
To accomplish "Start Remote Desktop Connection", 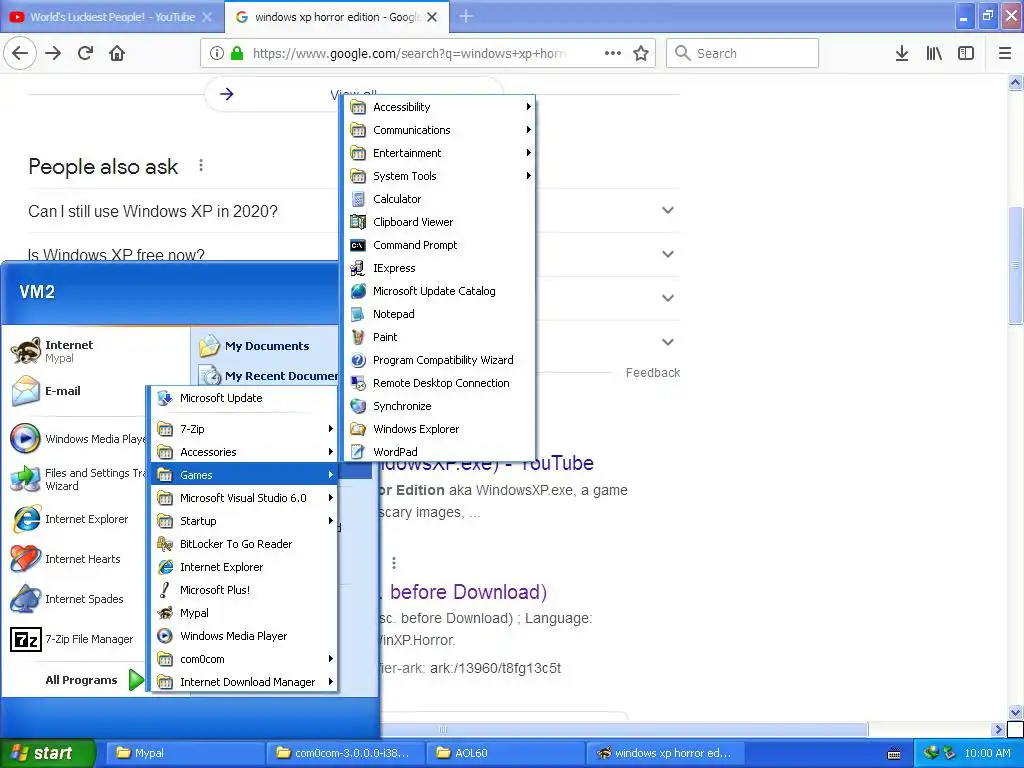I will point(439,383).
